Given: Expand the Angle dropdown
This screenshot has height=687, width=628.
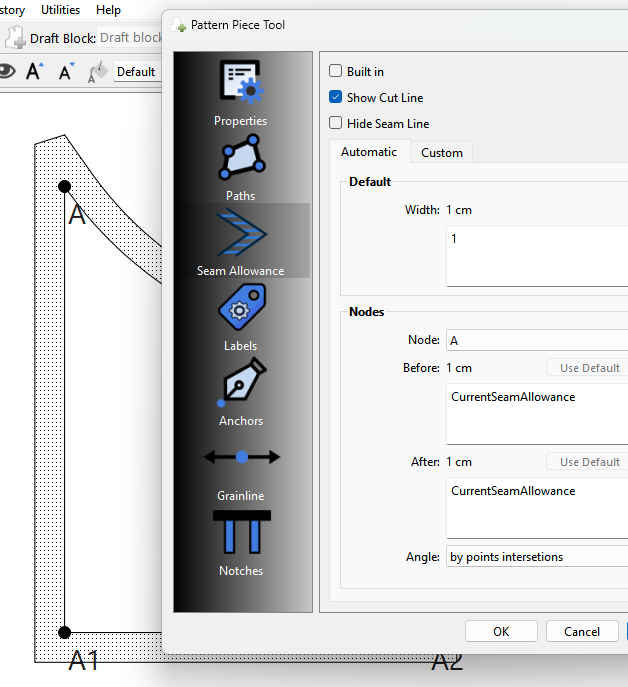Looking at the screenshot, I should 536,557.
